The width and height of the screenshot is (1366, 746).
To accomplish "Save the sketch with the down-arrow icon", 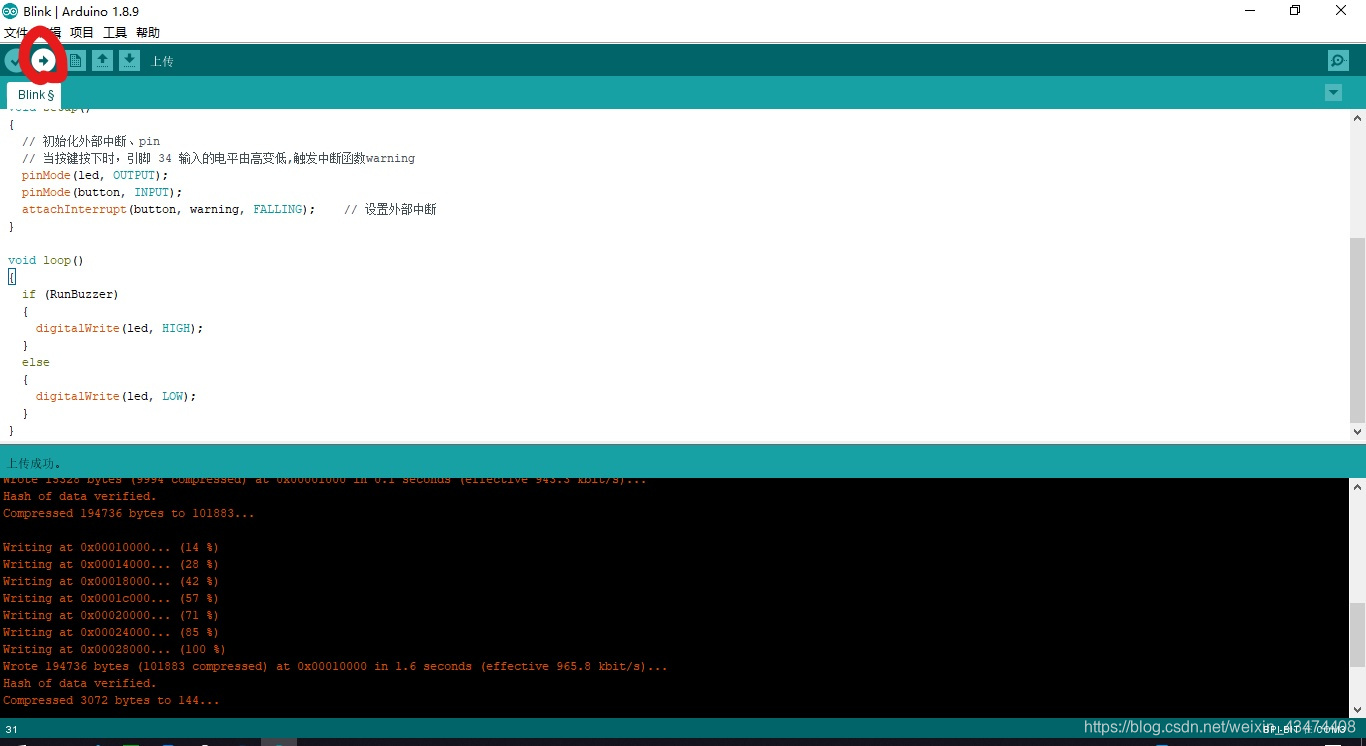I will (x=129, y=61).
